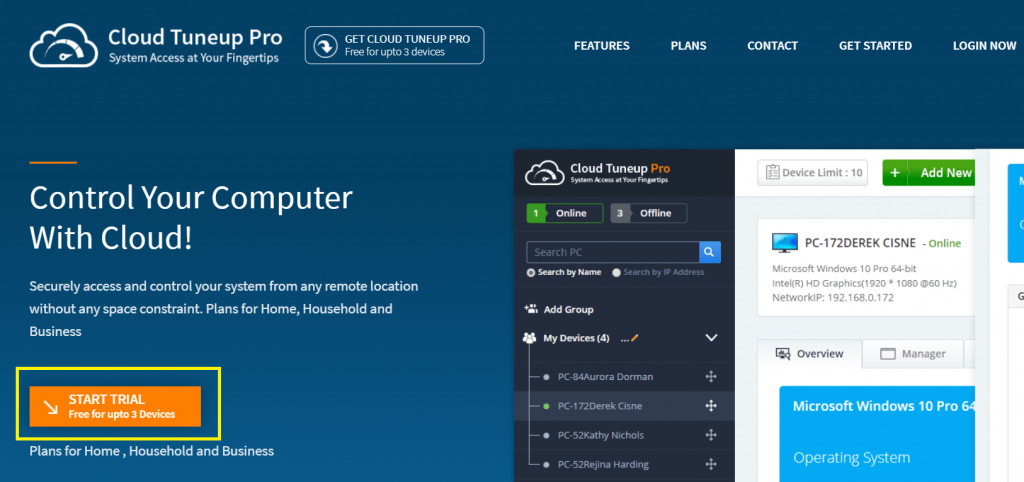Image resolution: width=1024 pixels, height=482 pixels.
Task: Click the Plans for Home, Household and Business text
Action: point(152,451)
